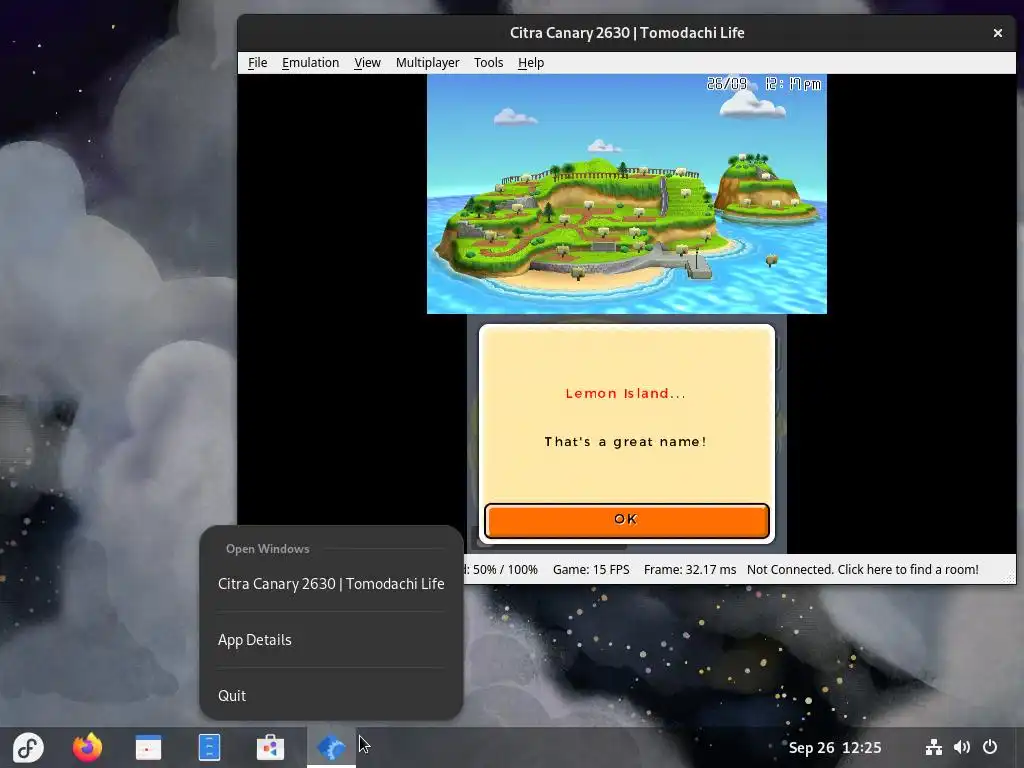This screenshot has width=1024, height=768.
Task: Open the Emulation menu
Action: [310, 63]
